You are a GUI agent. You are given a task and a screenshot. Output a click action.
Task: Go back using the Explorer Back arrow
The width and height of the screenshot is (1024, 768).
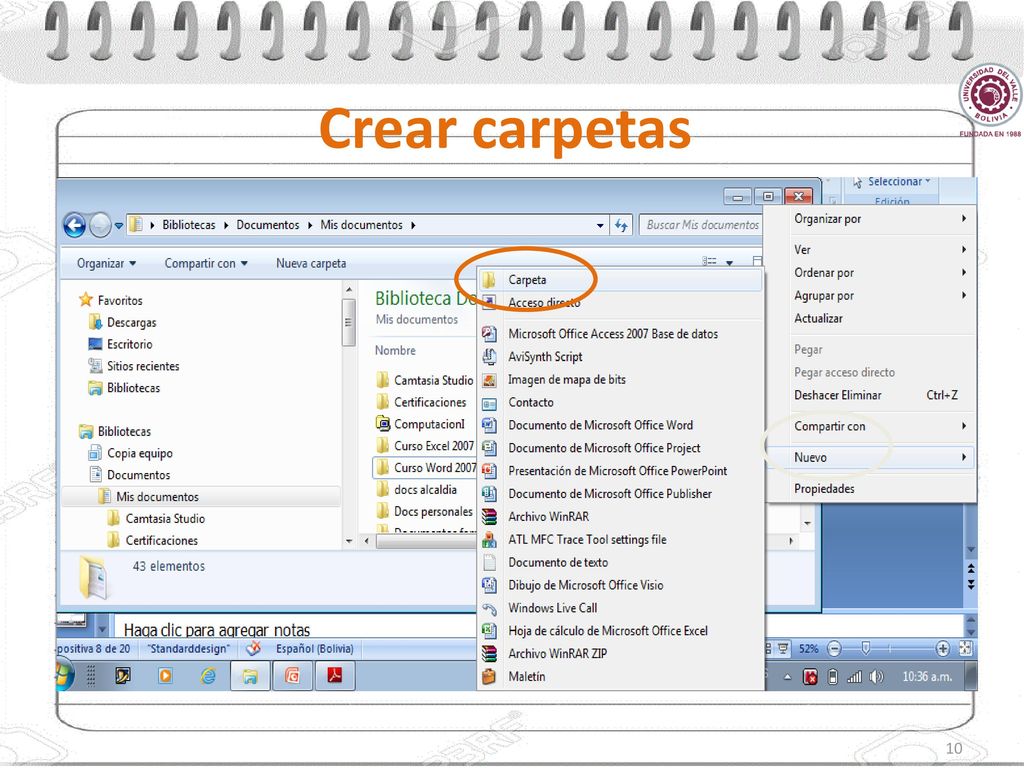[74, 226]
